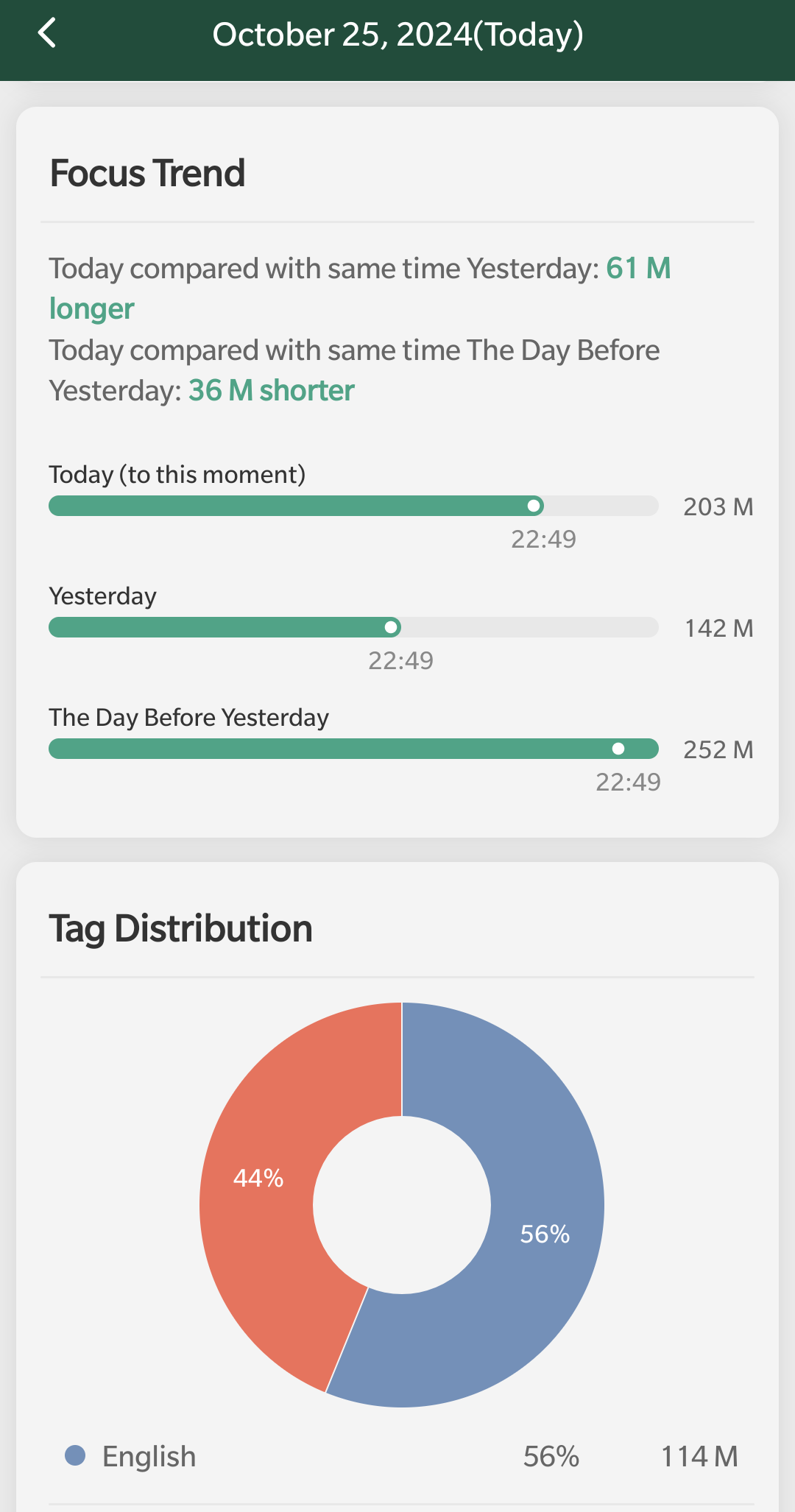
Task: Tap the Focus Trend heading
Action: pos(147,174)
